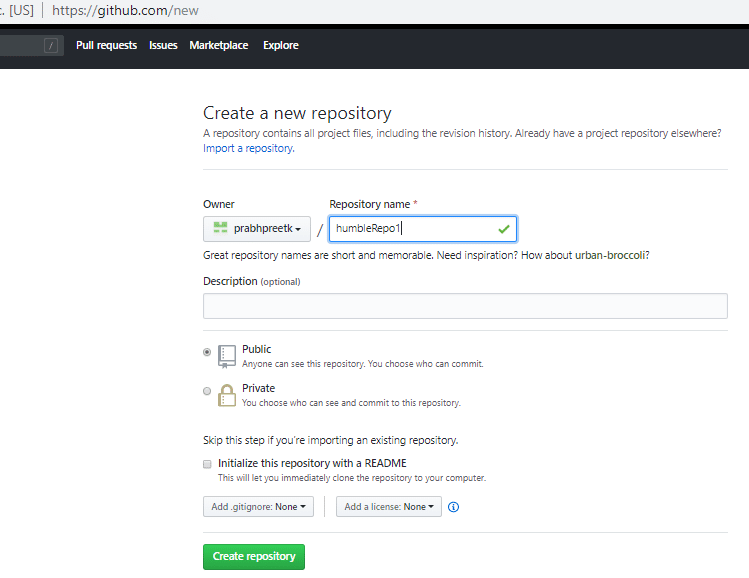Go to Issues in the navigation bar
This screenshot has height=578, width=749.
click(163, 45)
